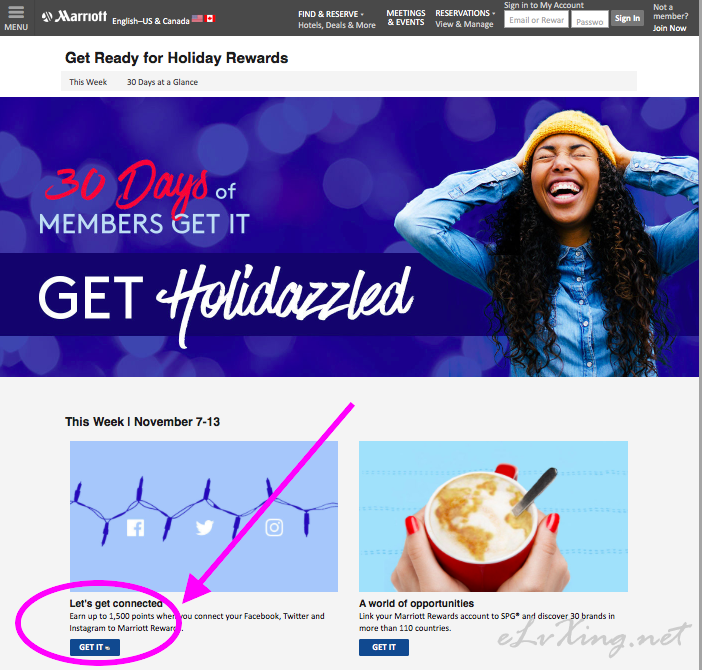Focus the Email or Rewards number field
The width and height of the screenshot is (702, 670).
point(536,19)
